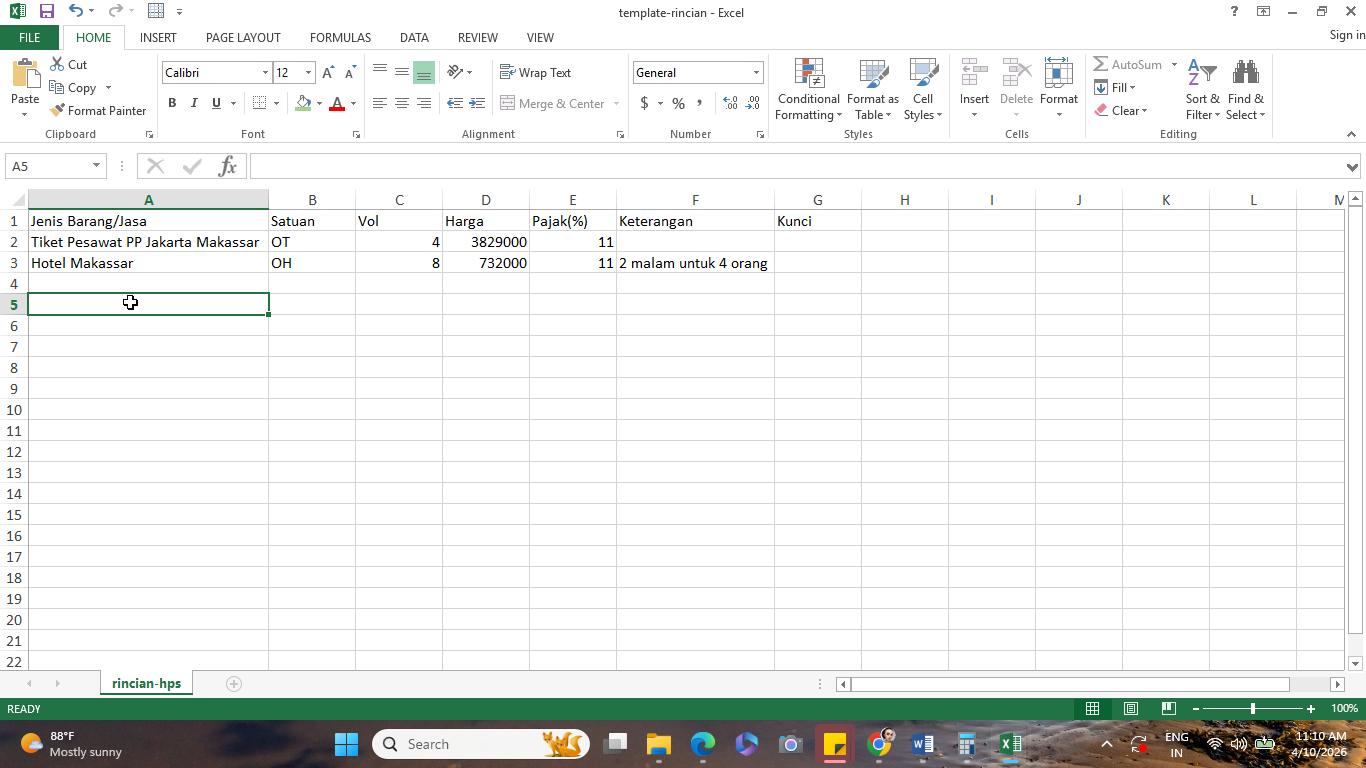Activate the Format Painter

(97, 110)
